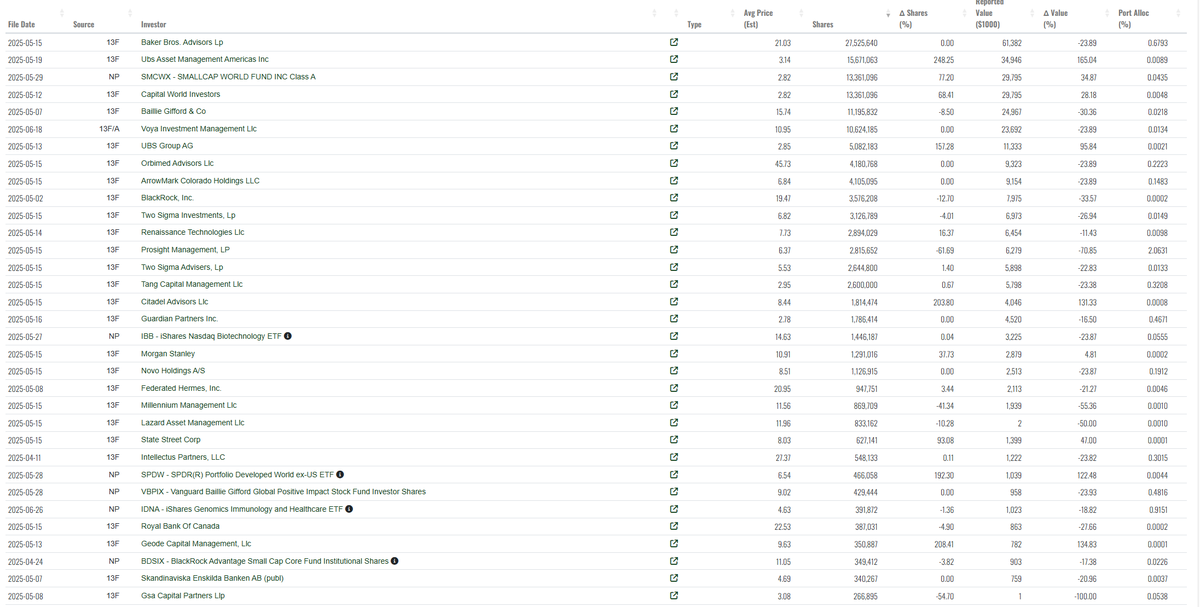Toggle sort direction on File Date column

coord(62,12)
